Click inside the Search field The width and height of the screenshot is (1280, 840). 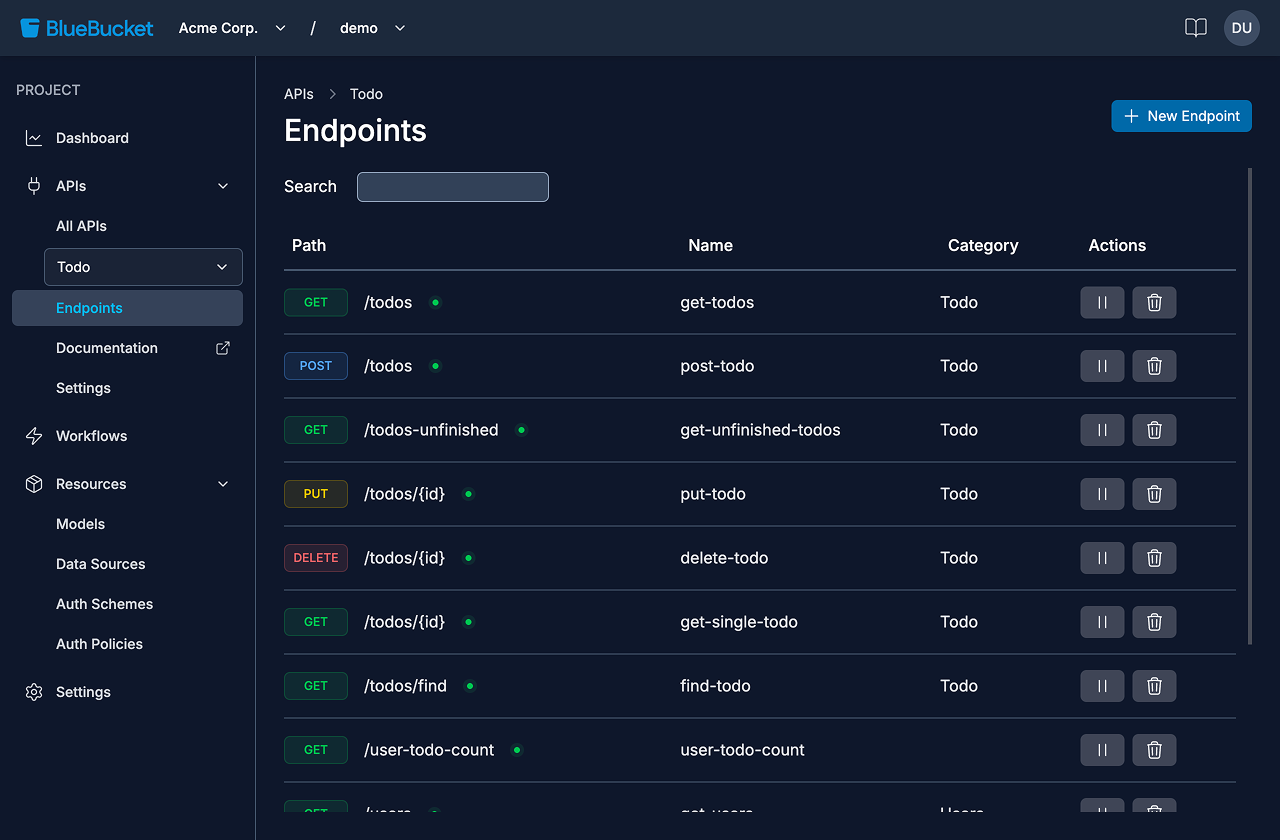[x=452, y=187]
